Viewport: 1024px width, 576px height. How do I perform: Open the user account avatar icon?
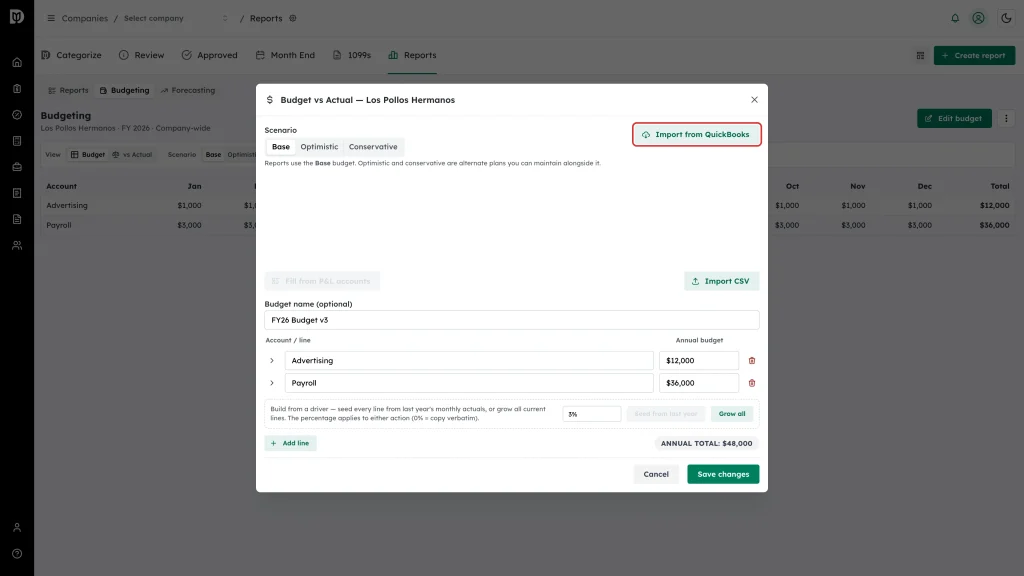tap(978, 18)
